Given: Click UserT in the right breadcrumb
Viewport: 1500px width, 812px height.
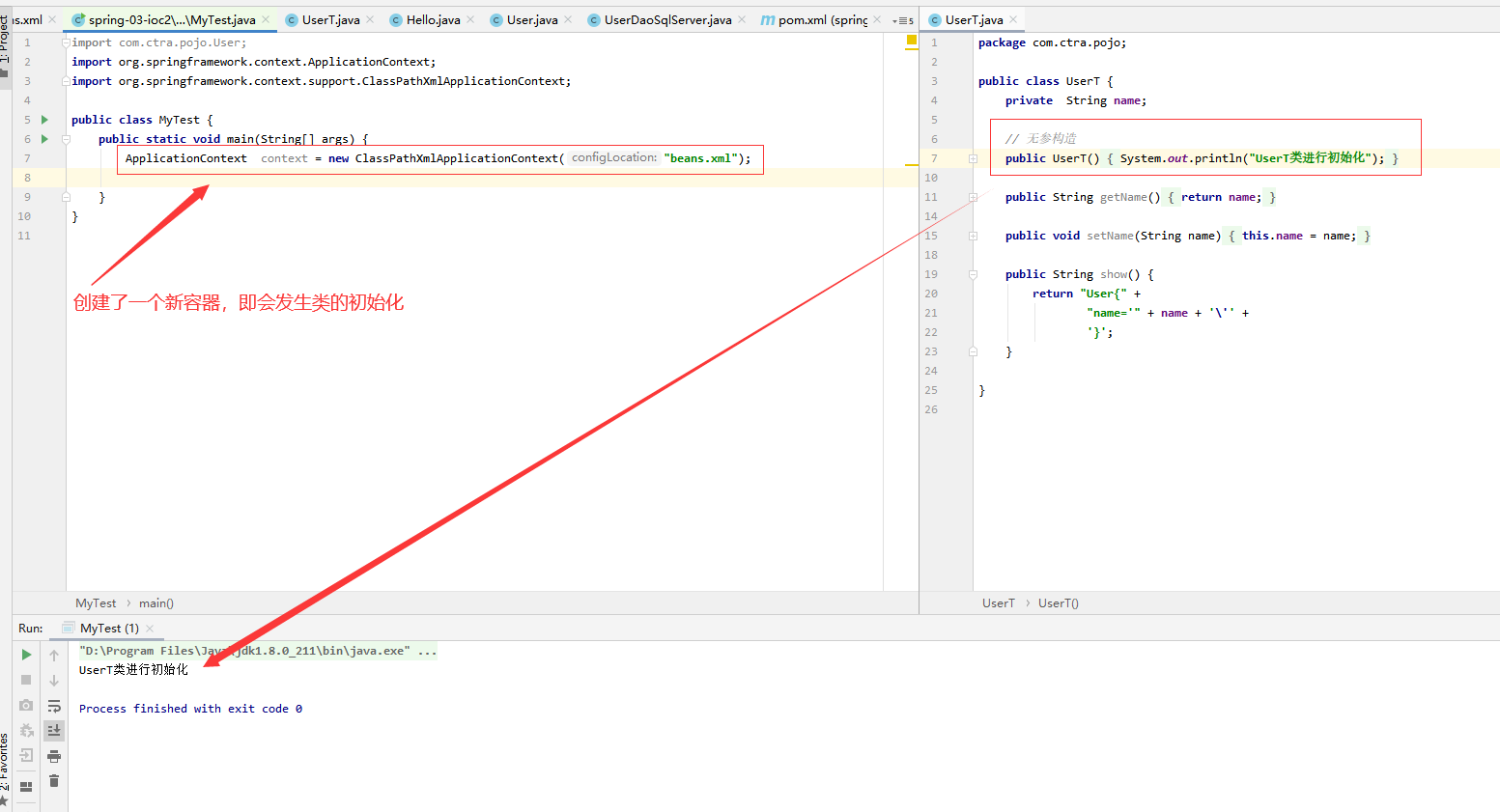Looking at the screenshot, I should click(999, 603).
